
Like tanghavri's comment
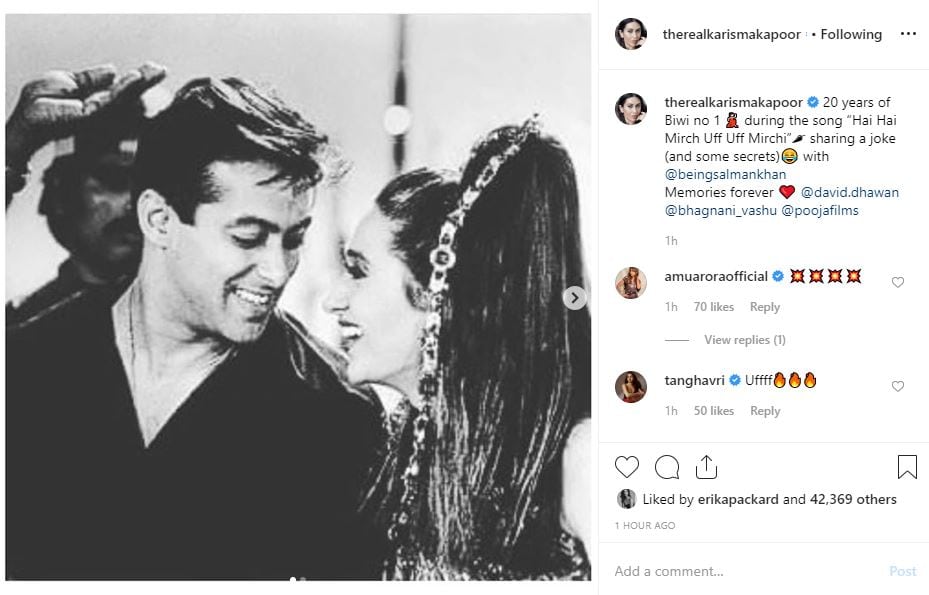897,387
